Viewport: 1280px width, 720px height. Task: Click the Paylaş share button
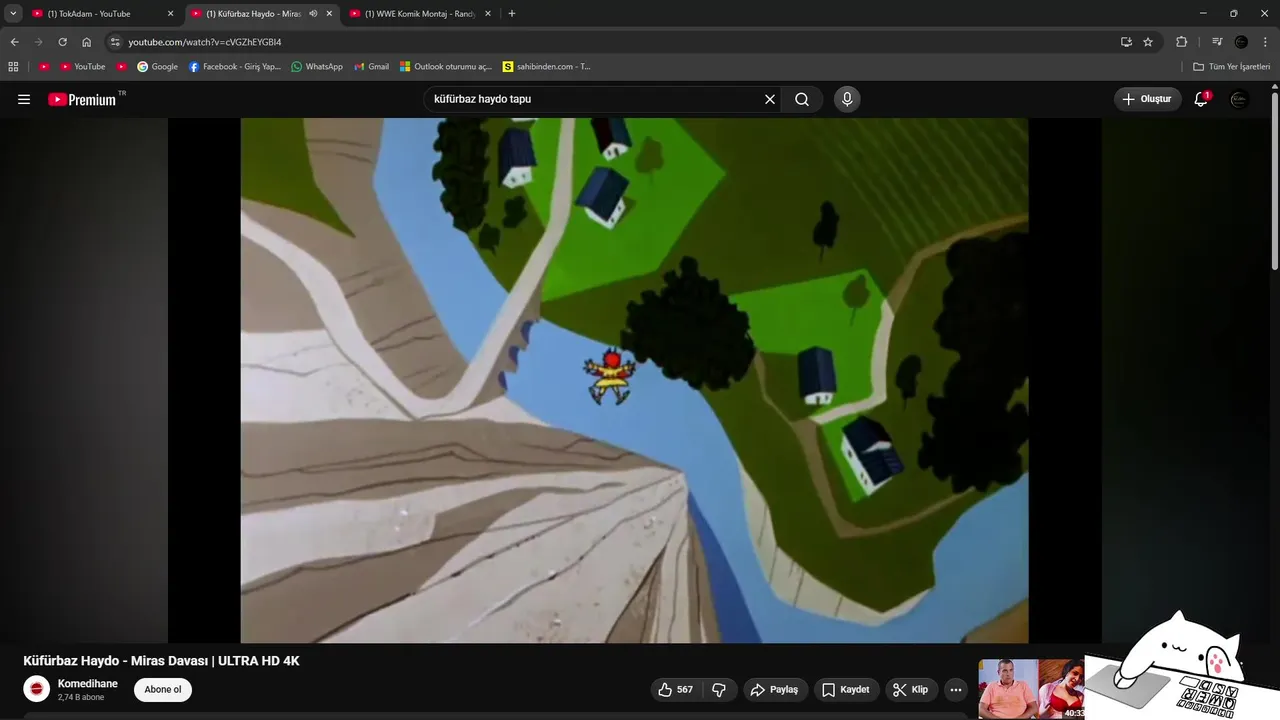(x=774, y=689)
